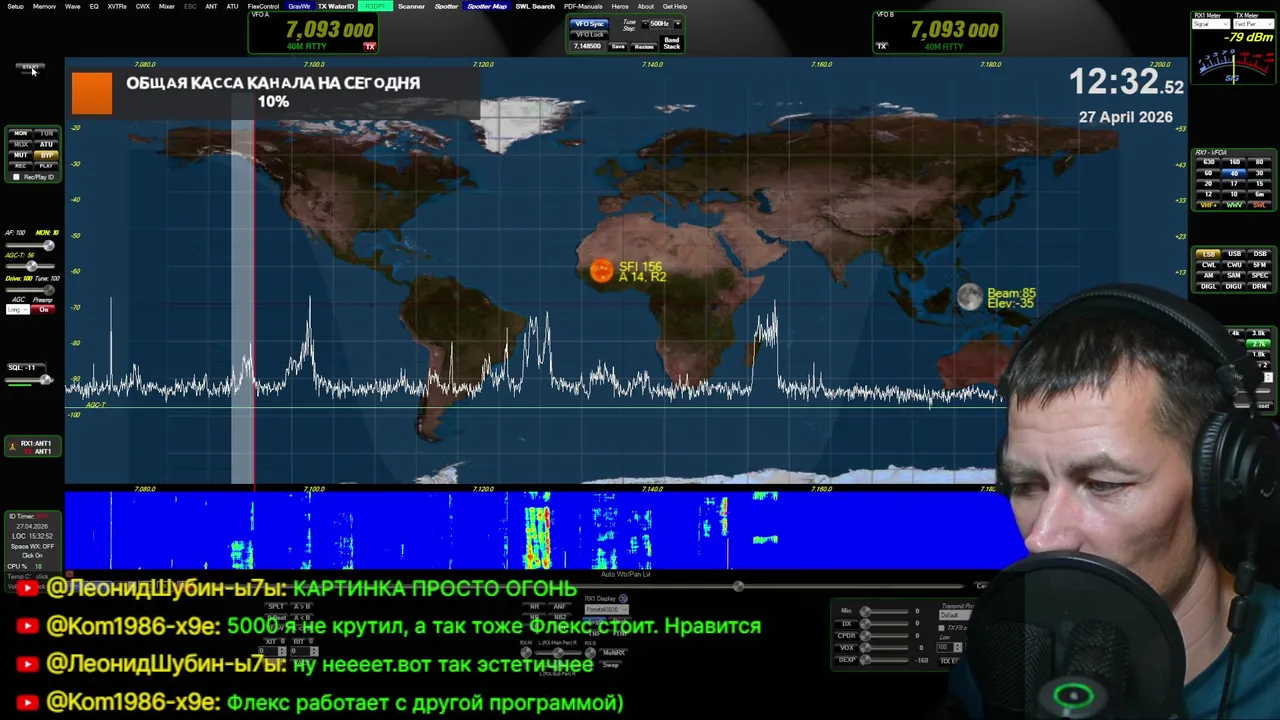Toggle the SQL squelch button

[x=26, y=367]
